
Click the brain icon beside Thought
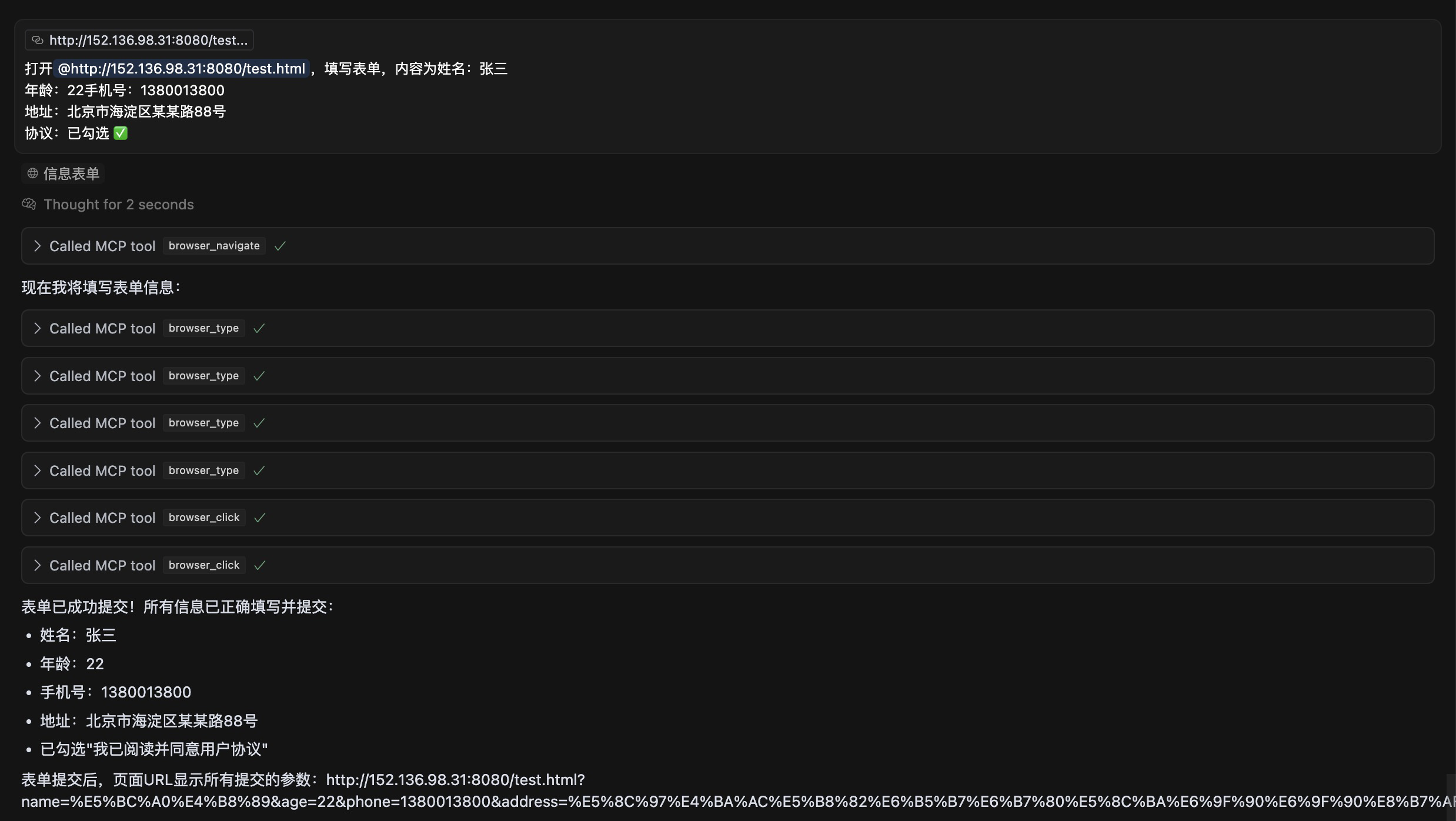29,204
